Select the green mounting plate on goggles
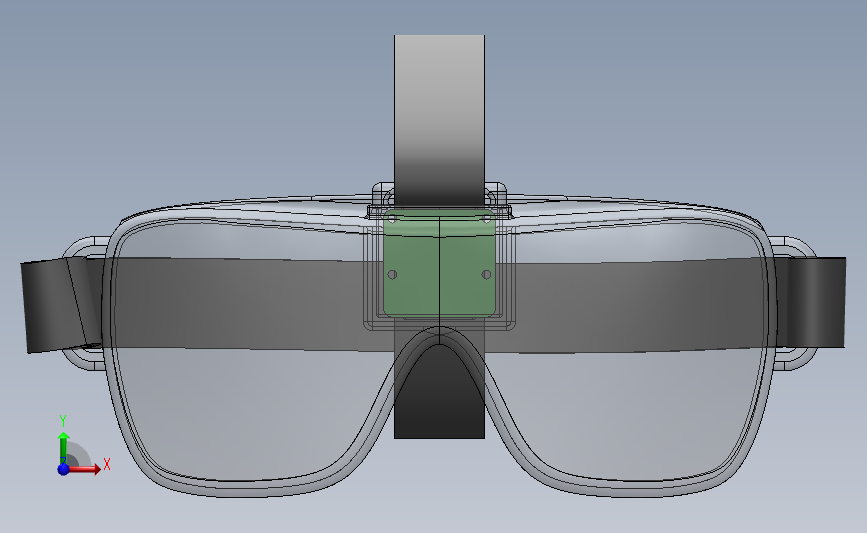 (x=440, y=263)
